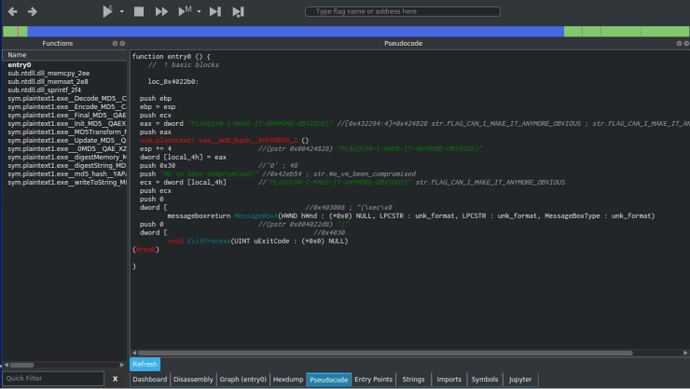Click MessageBoxA in pseudocode
The height and width of the screenshot is (389, 690).
[x=256, y=216]
